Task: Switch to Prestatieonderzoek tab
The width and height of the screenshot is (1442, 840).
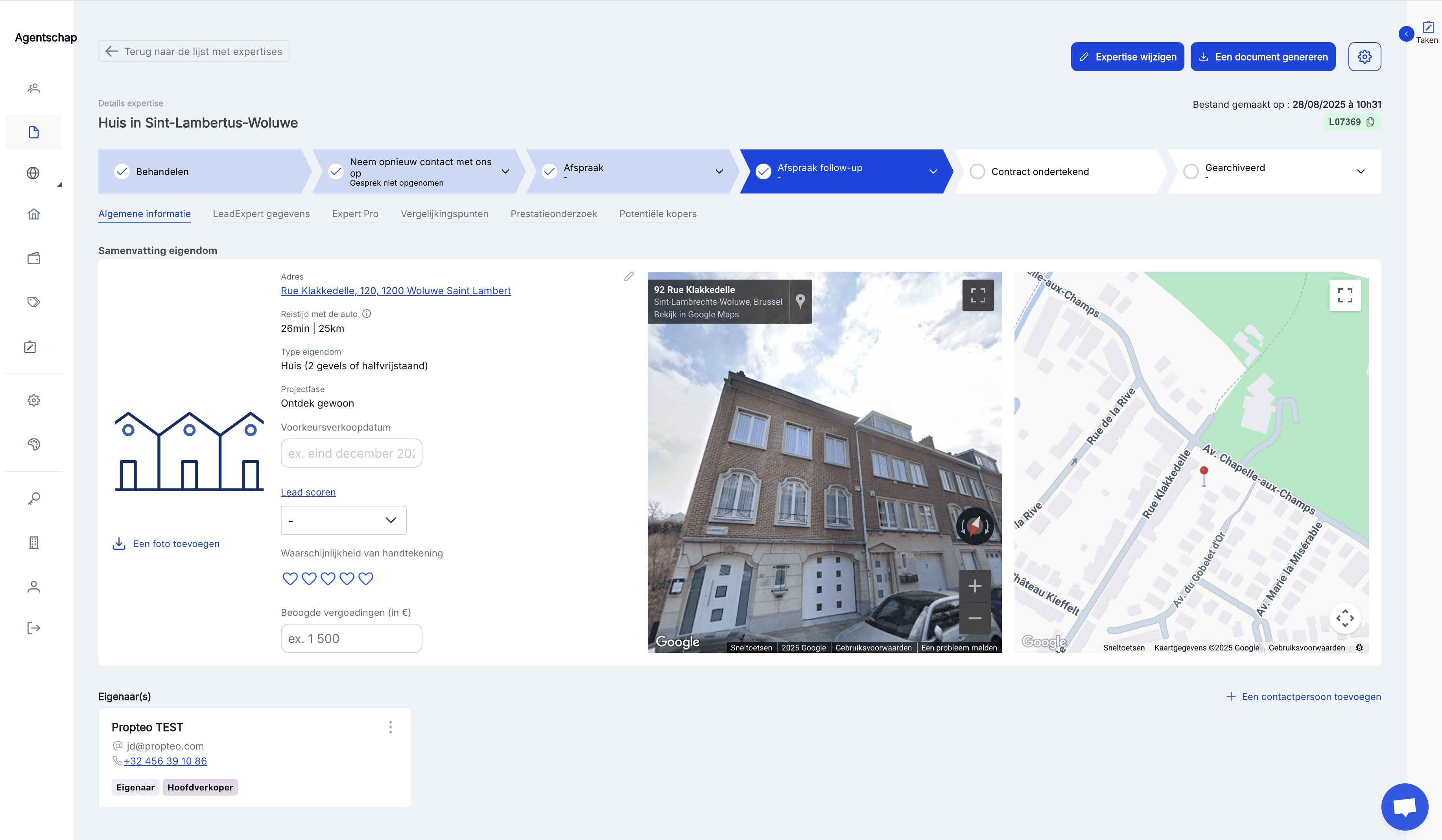Action: (x=553, y=214)
